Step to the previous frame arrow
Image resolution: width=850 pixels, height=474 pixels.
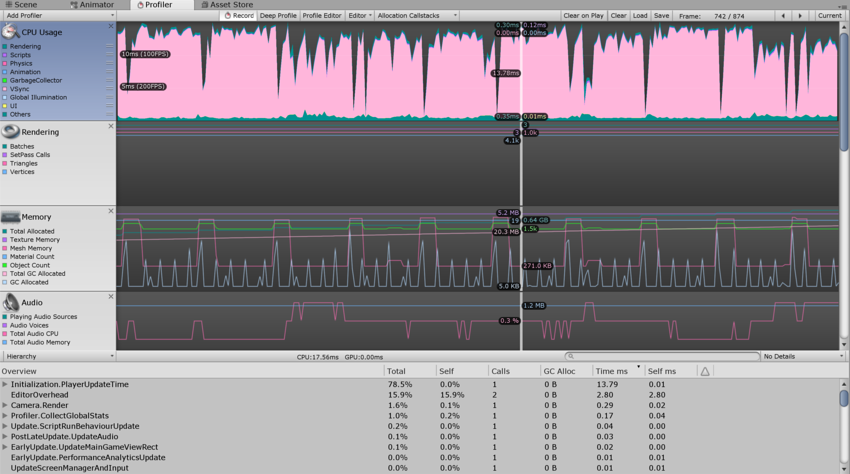point(783,16)
